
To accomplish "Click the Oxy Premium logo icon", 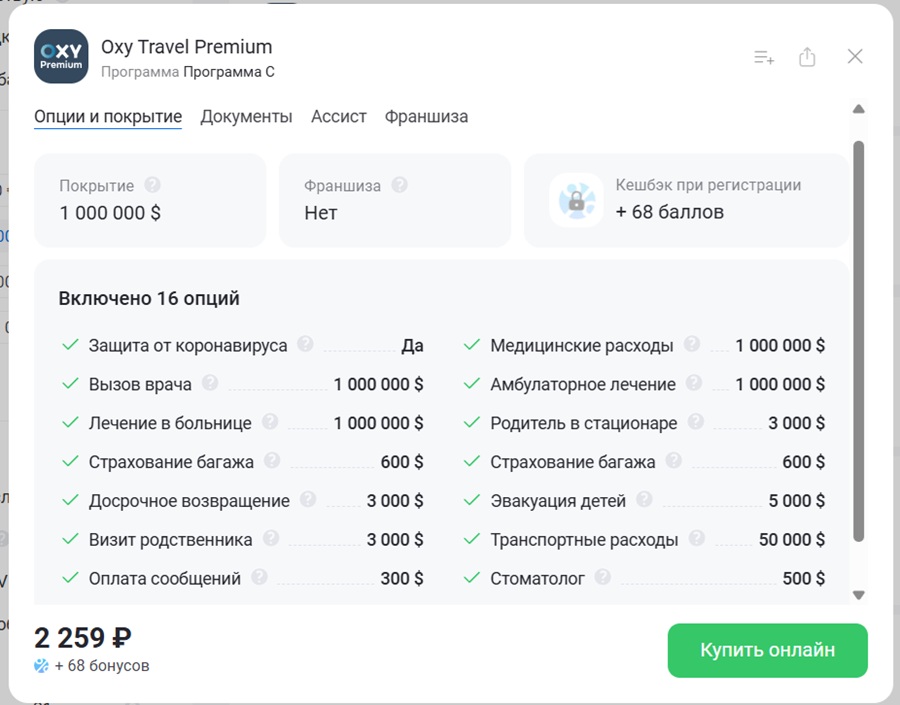I will pyautogui.click(x=61, y=57).
